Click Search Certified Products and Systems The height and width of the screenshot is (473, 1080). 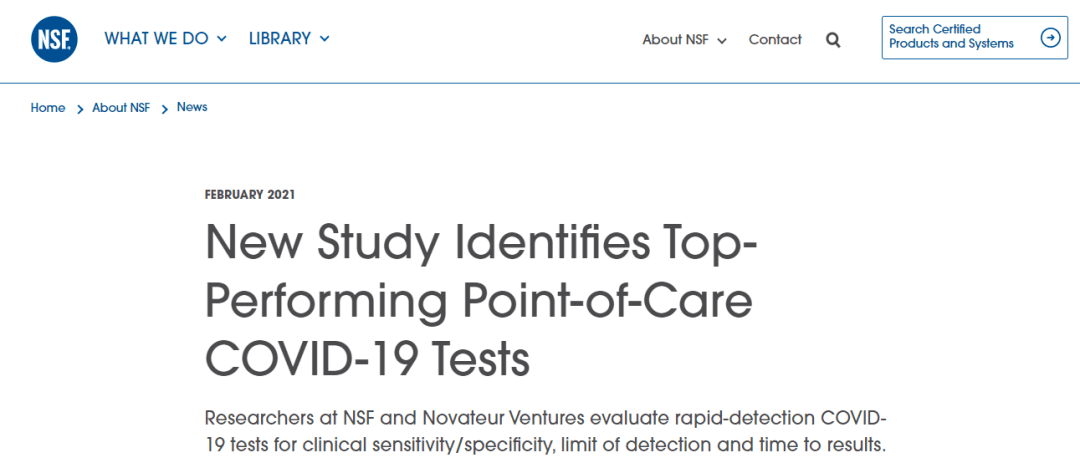pyautogui.click(x=951, y=37)
